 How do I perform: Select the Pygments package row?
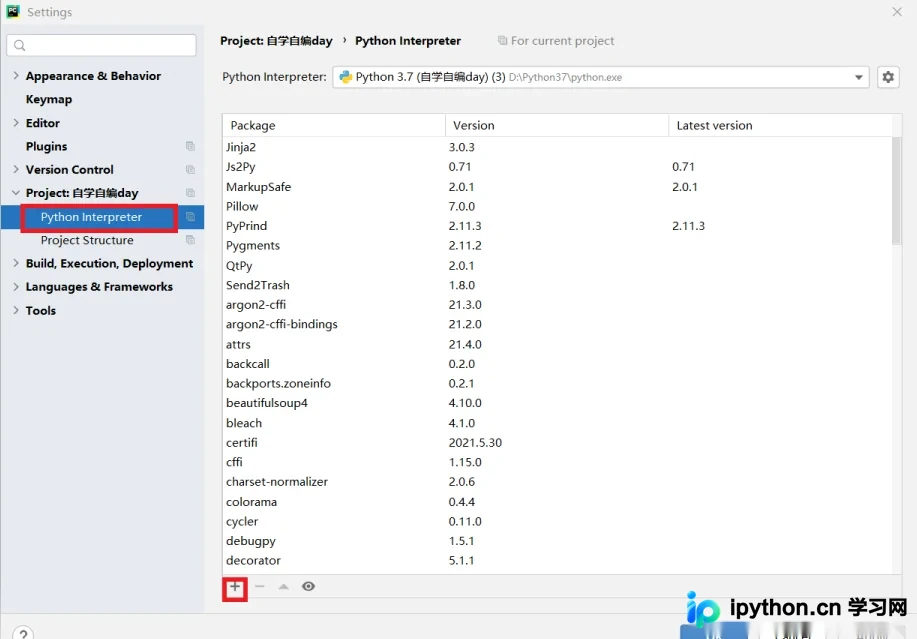(x=557, y=246)
